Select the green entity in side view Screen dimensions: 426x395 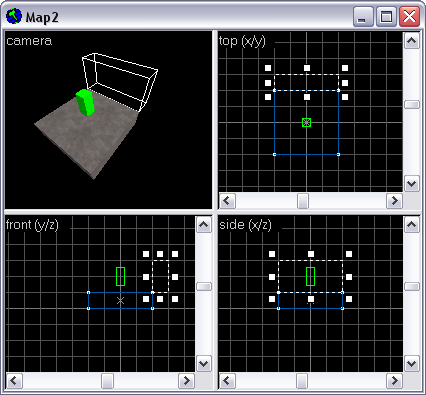tap(310, 276)
